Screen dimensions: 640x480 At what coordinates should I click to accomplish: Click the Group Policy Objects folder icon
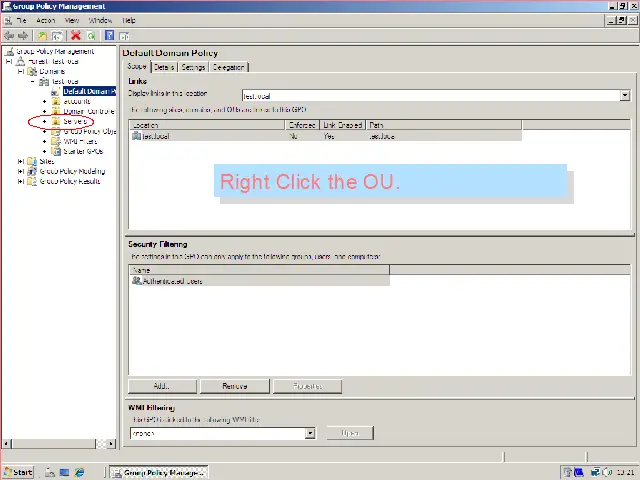point(56,131)
